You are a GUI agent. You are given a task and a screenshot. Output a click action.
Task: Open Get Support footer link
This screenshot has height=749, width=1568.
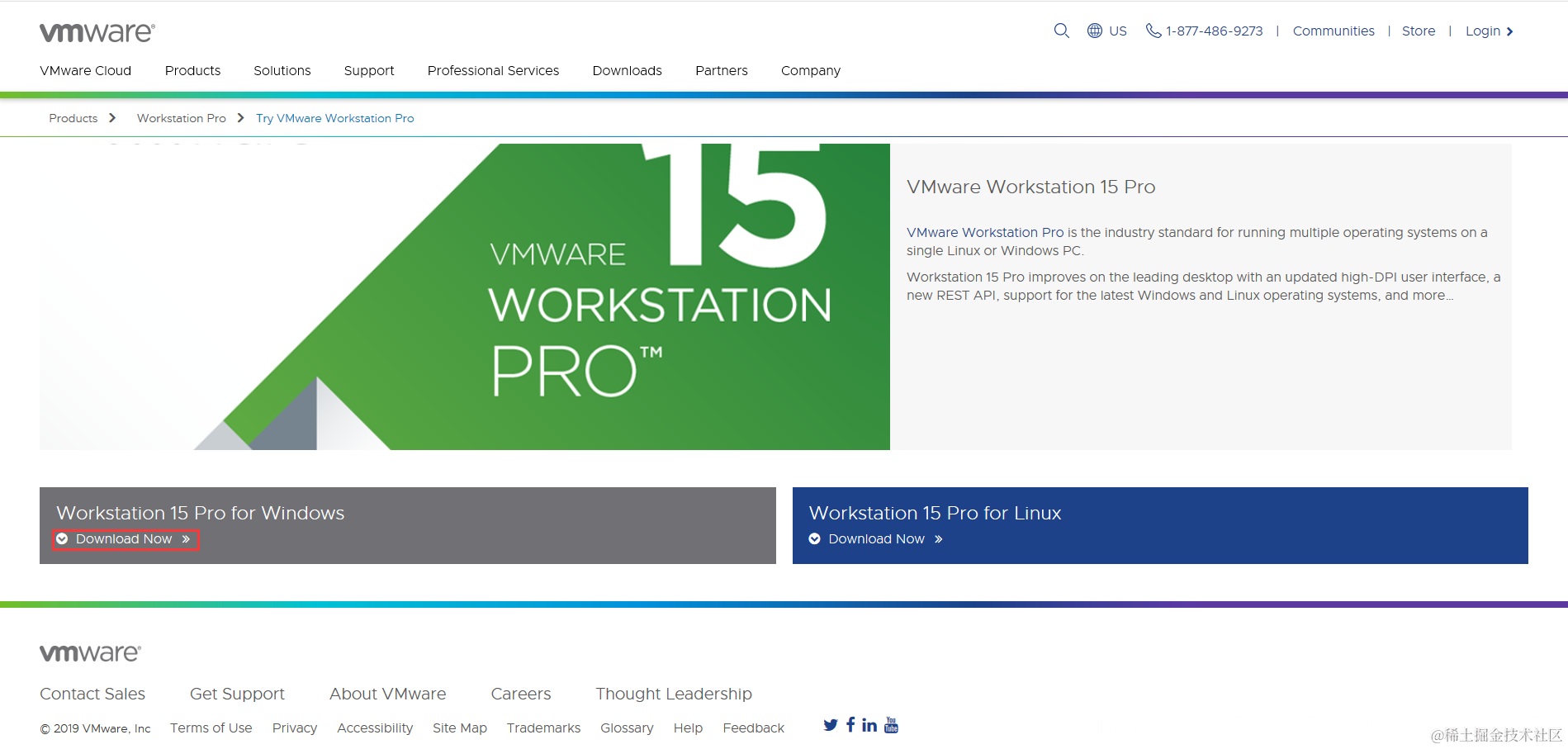(237, 694)
